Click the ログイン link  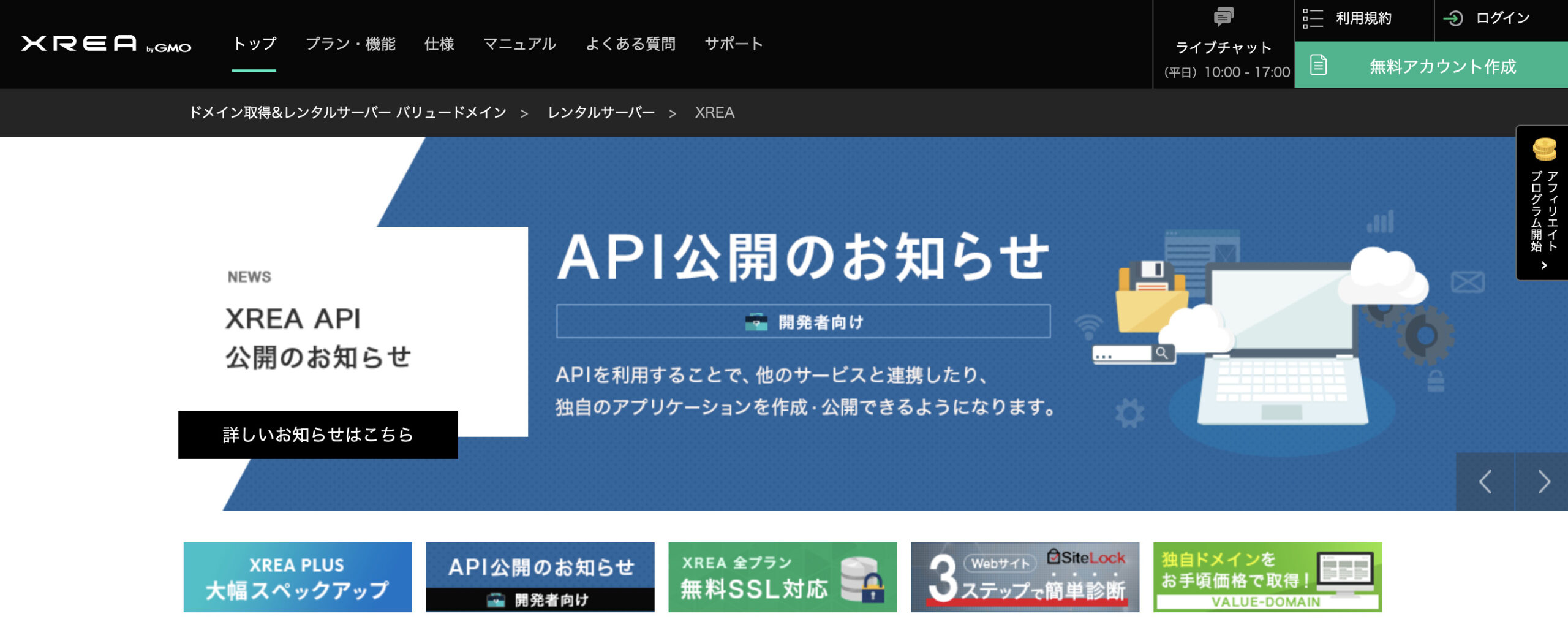coord(1502,18)
